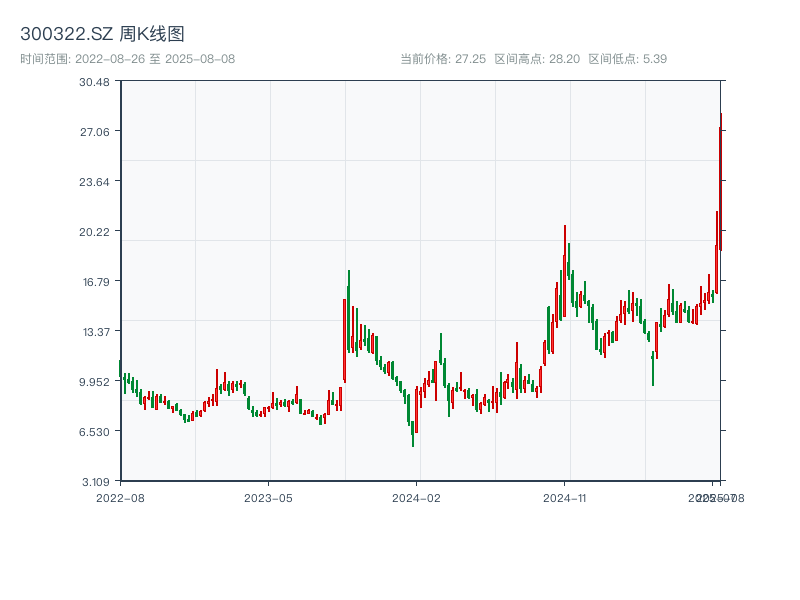The height and width of the screenshot is (600, 800).
Task: Click the 9.952 y-axis tick label
Action: [x=94, y=381]
